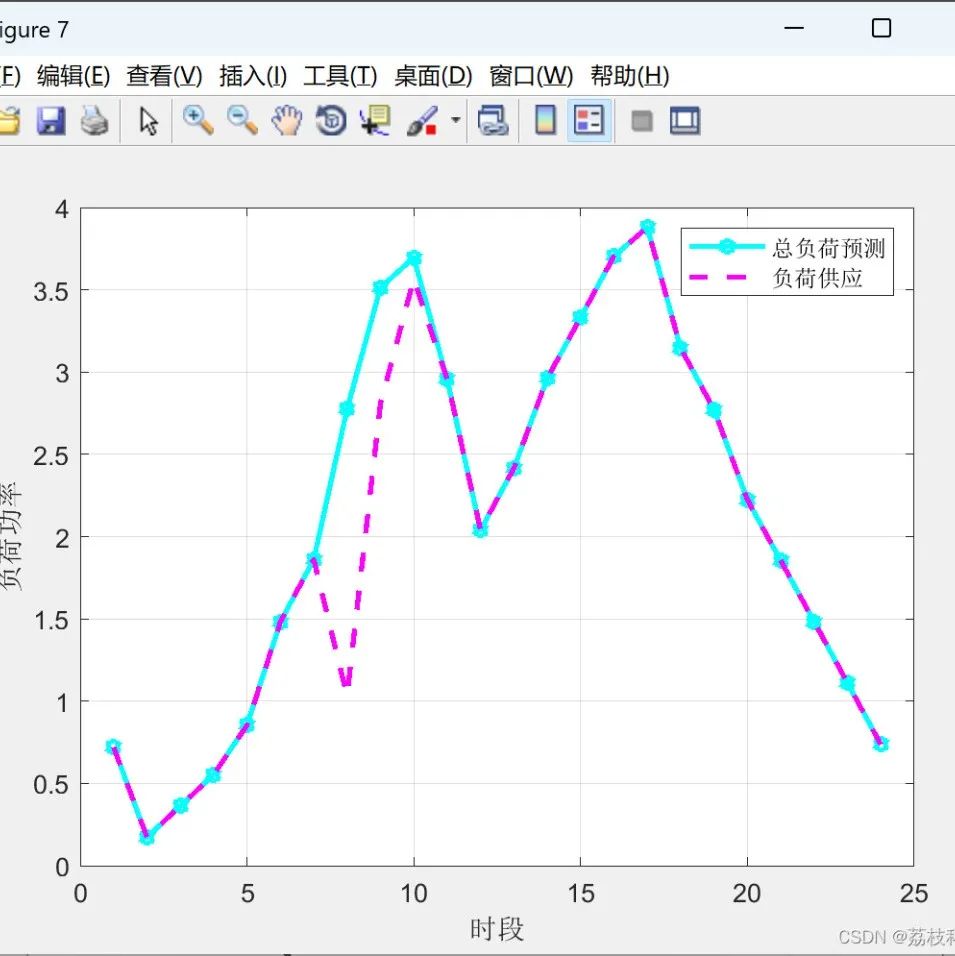Open the 查看(V) menu

click(164, 76)
